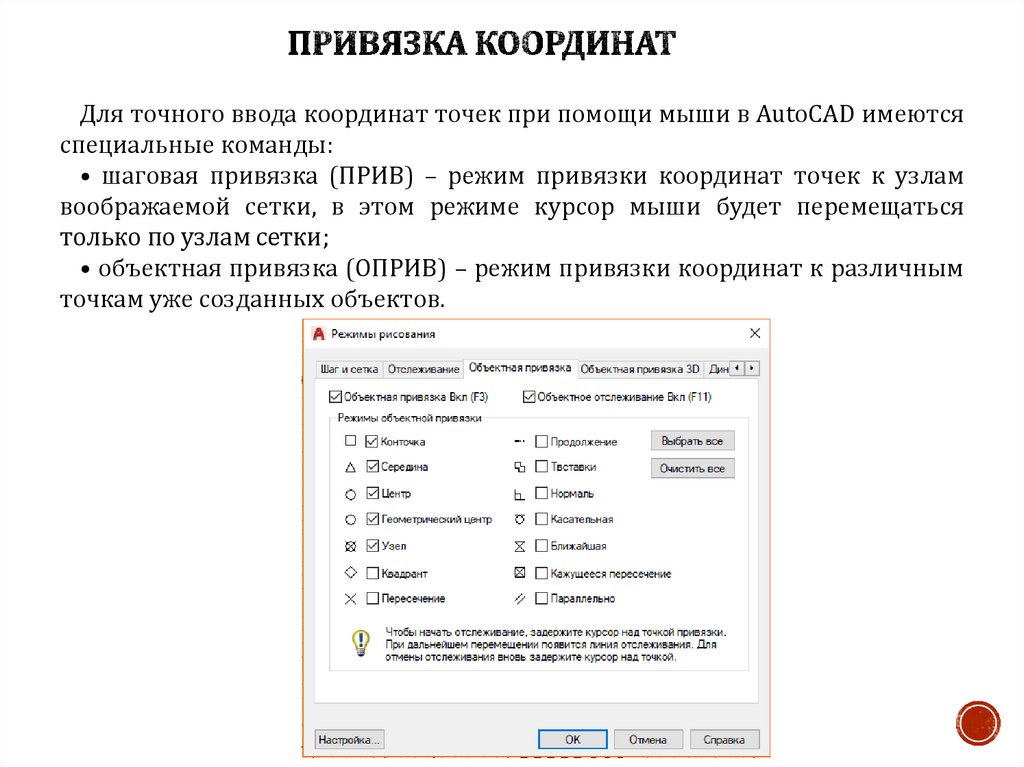Image resolution: width=1024 pixels, height=767 pixels.
Task: Click the Midpoint triangle snap icon
Action: (351, 467)
